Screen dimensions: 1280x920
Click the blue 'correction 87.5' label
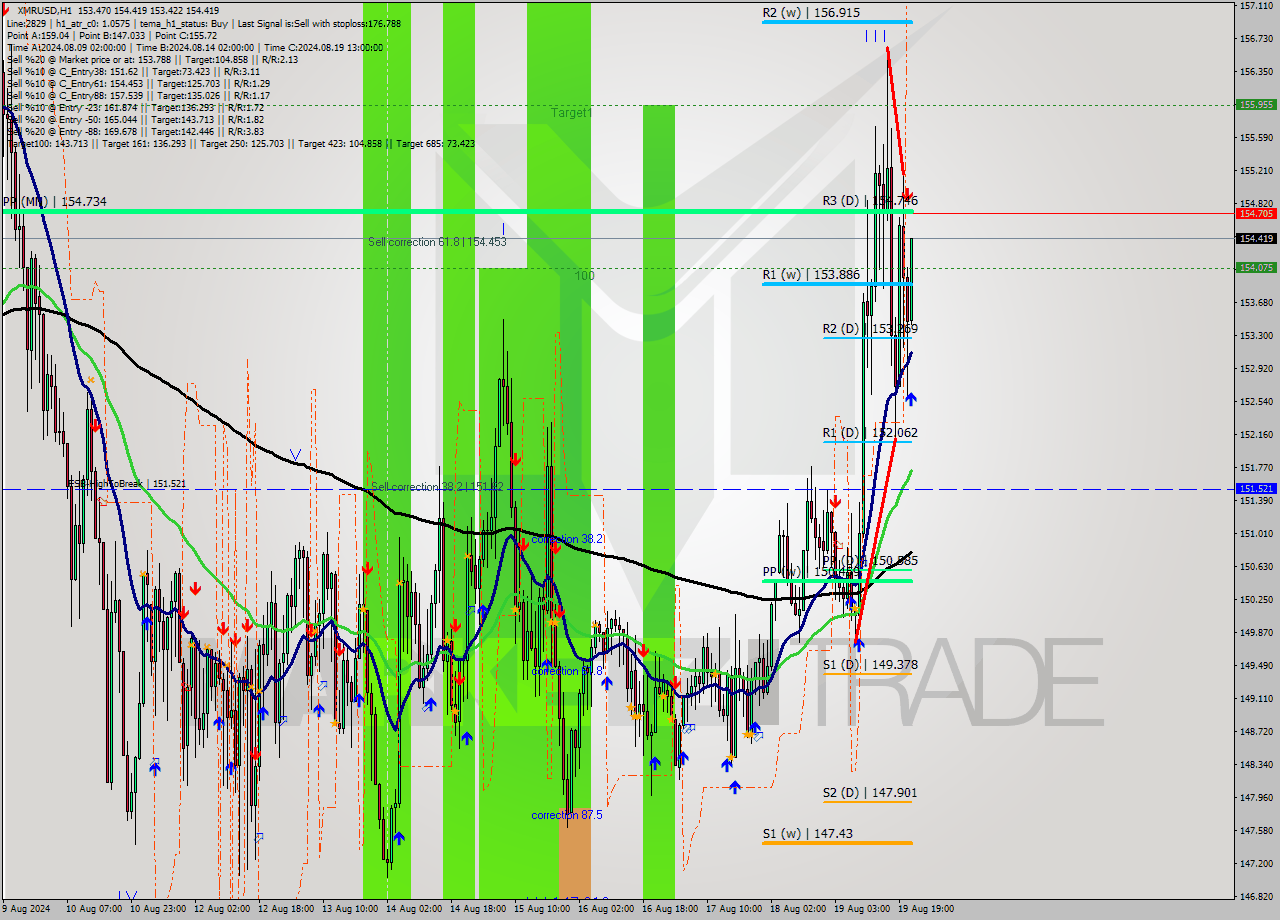(567, 815)
